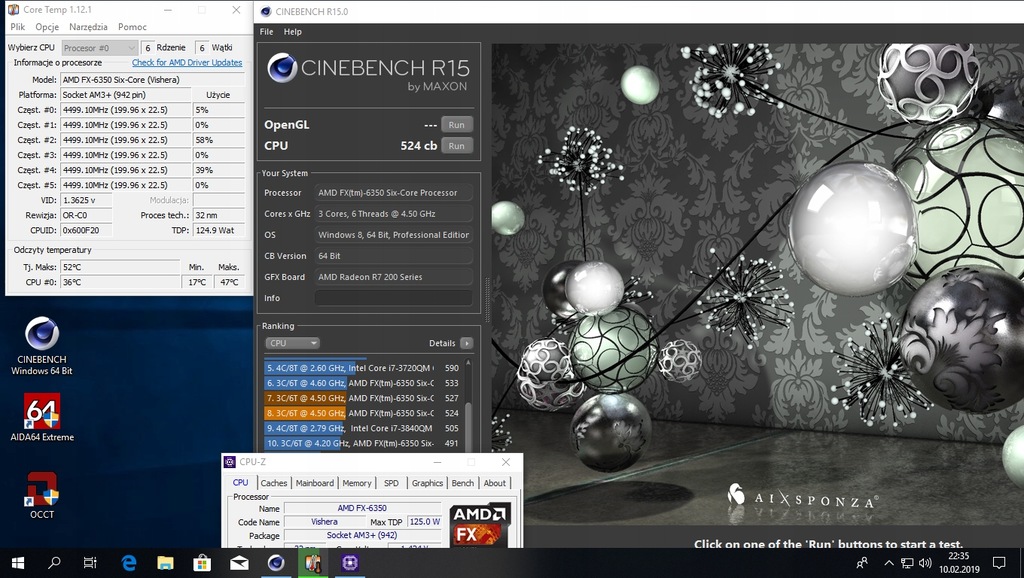Click the VID value 1.3625 v

pos(86,200)
